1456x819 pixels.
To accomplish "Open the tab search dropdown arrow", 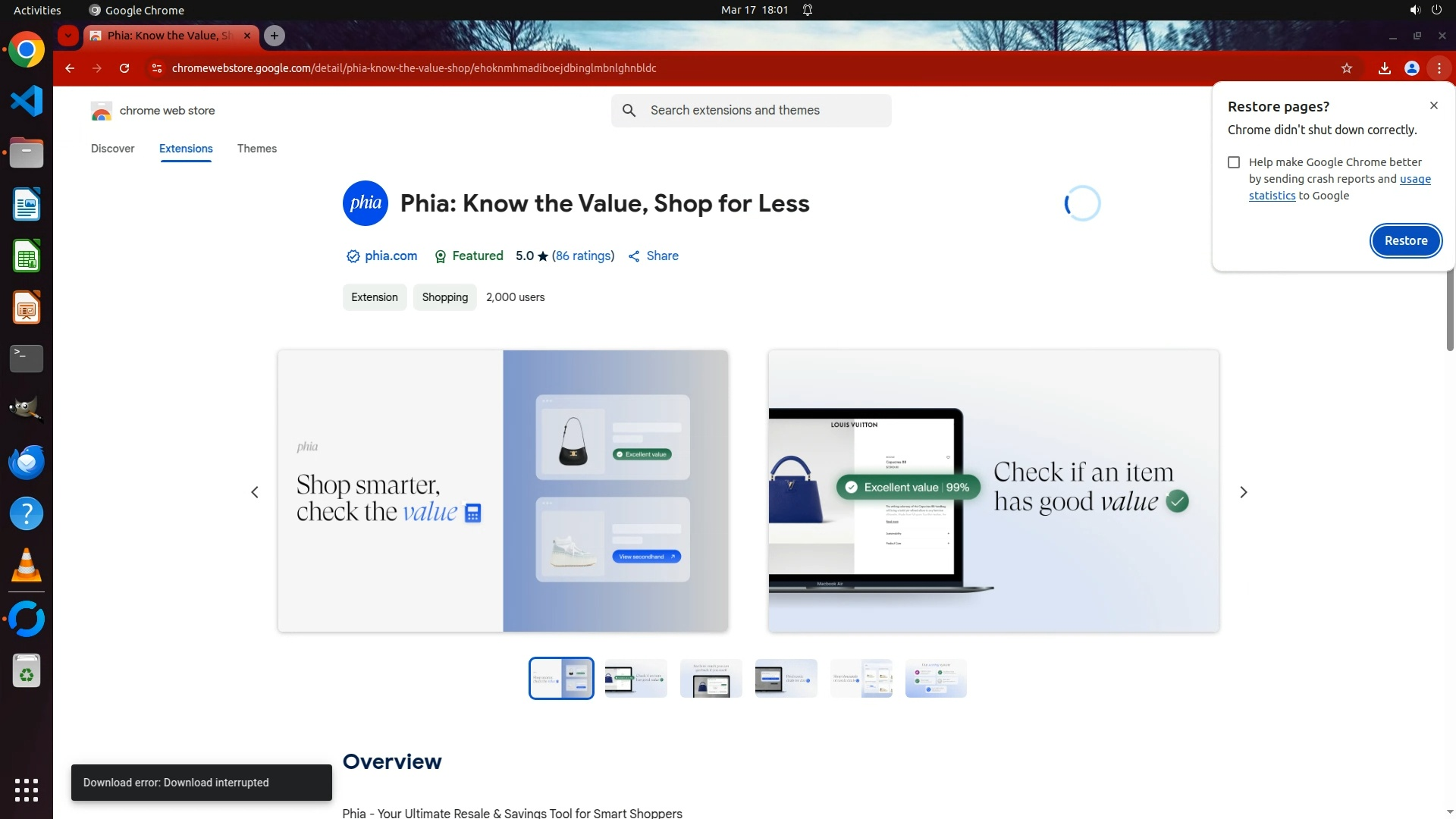I will tap(68, 36).
